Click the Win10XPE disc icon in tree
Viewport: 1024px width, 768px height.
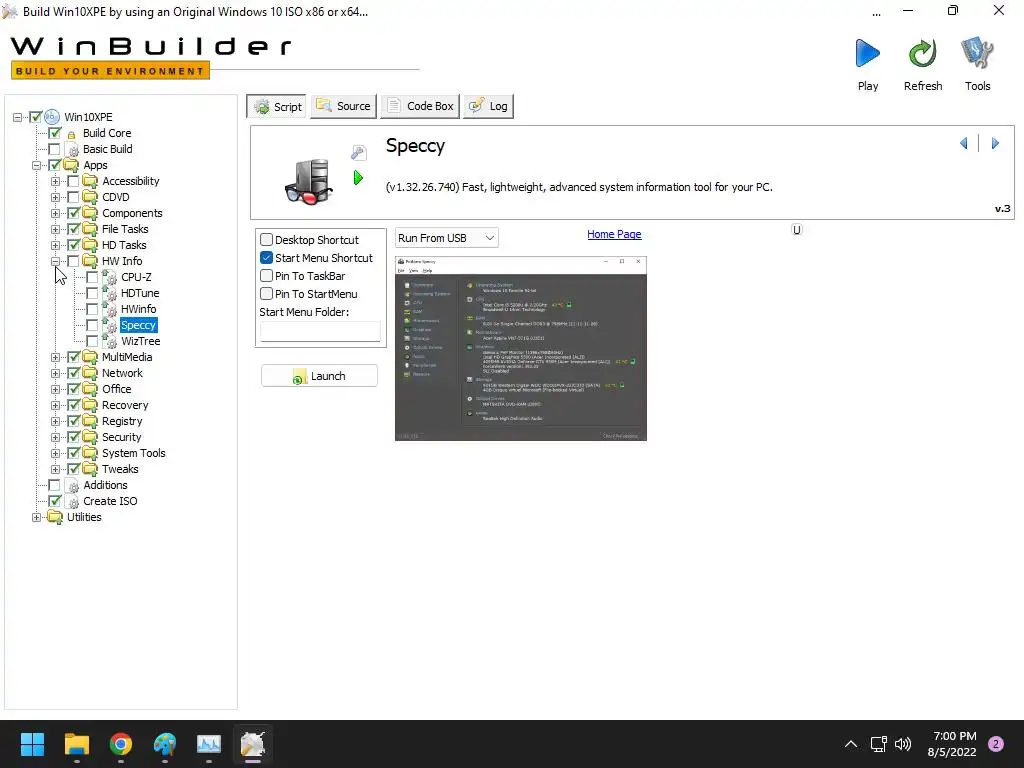52,117
